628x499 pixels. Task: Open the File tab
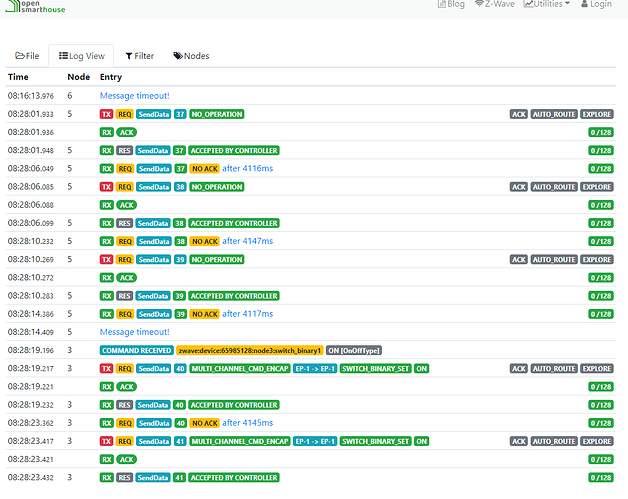[x=27, y=56]
